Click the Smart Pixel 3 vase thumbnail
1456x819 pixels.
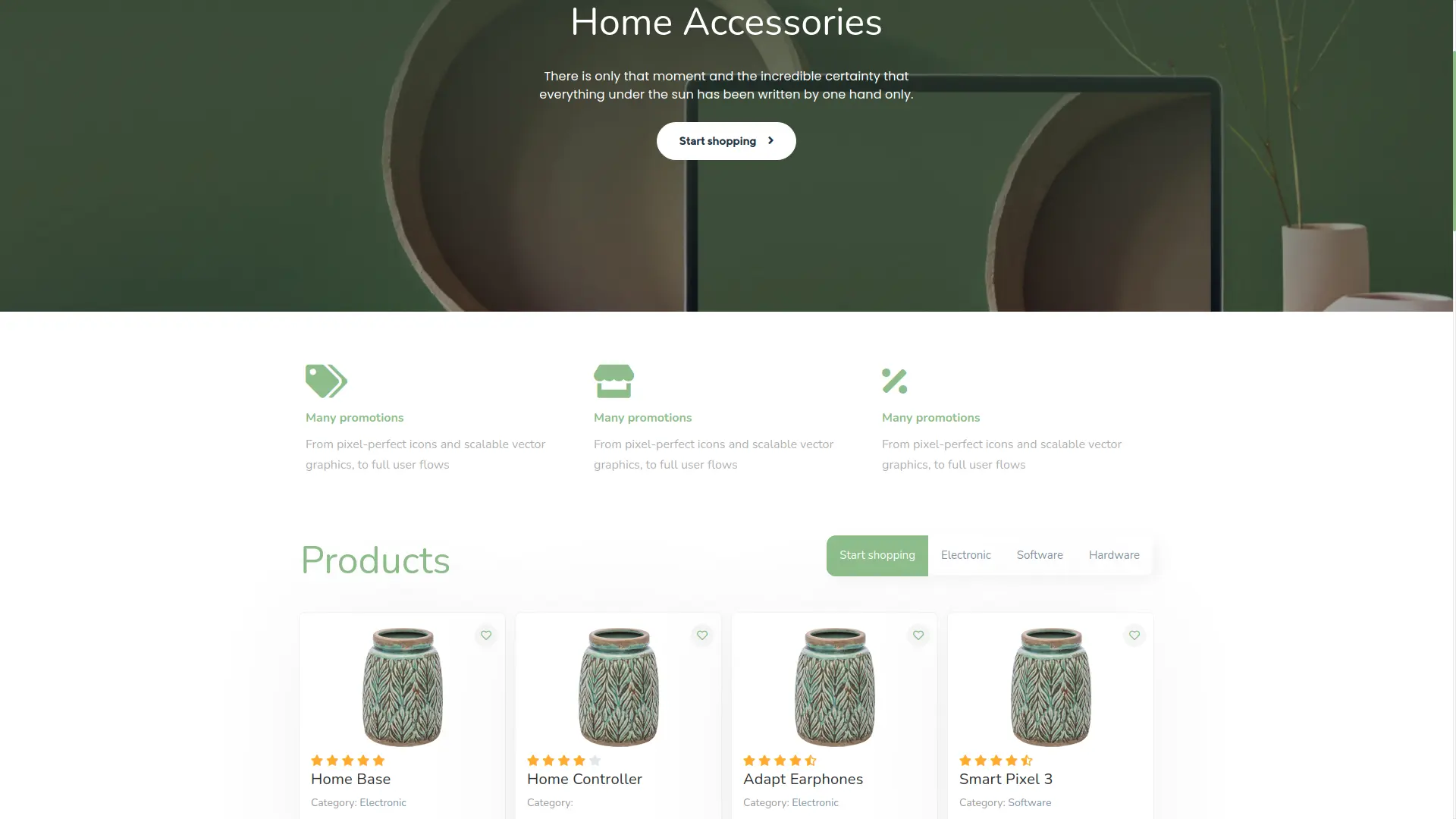coord(1051,687)
